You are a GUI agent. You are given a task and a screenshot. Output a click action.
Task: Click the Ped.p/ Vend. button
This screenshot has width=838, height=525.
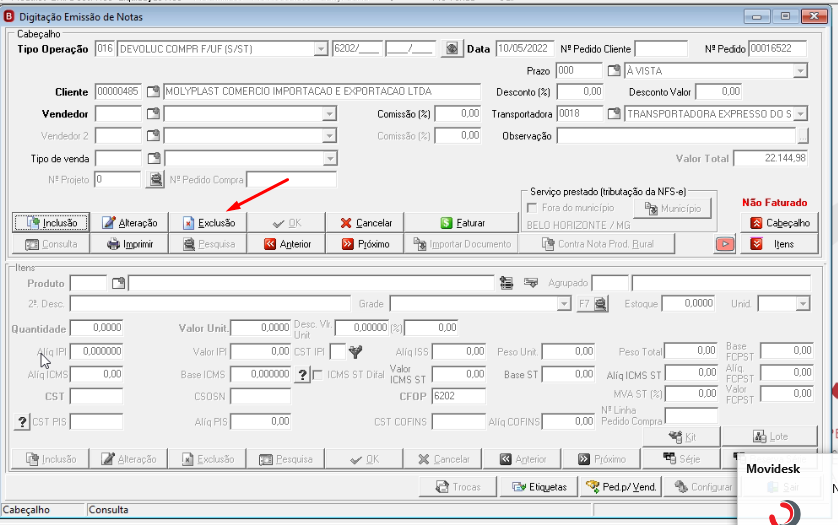click(x=621, y=487)
